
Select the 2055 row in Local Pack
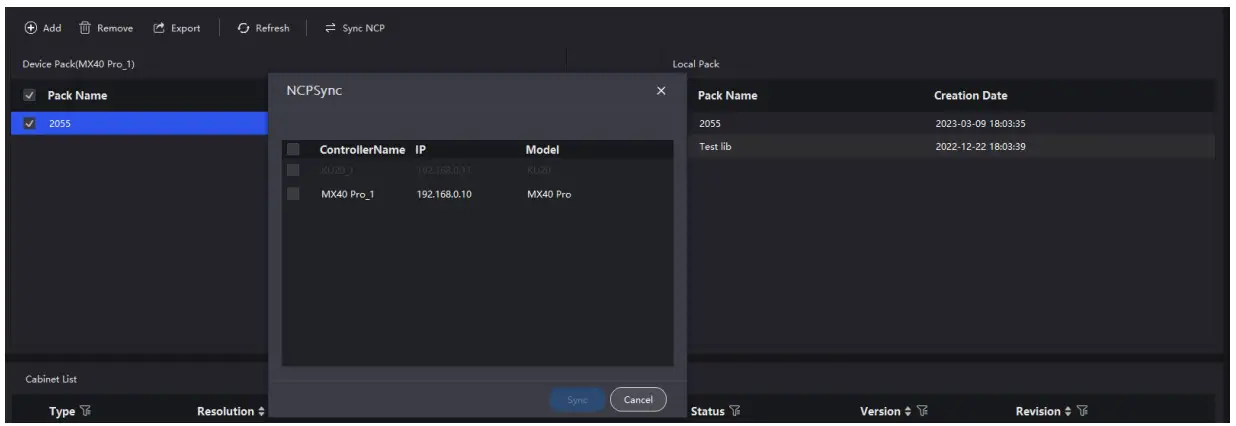click(x=950, y=124)
